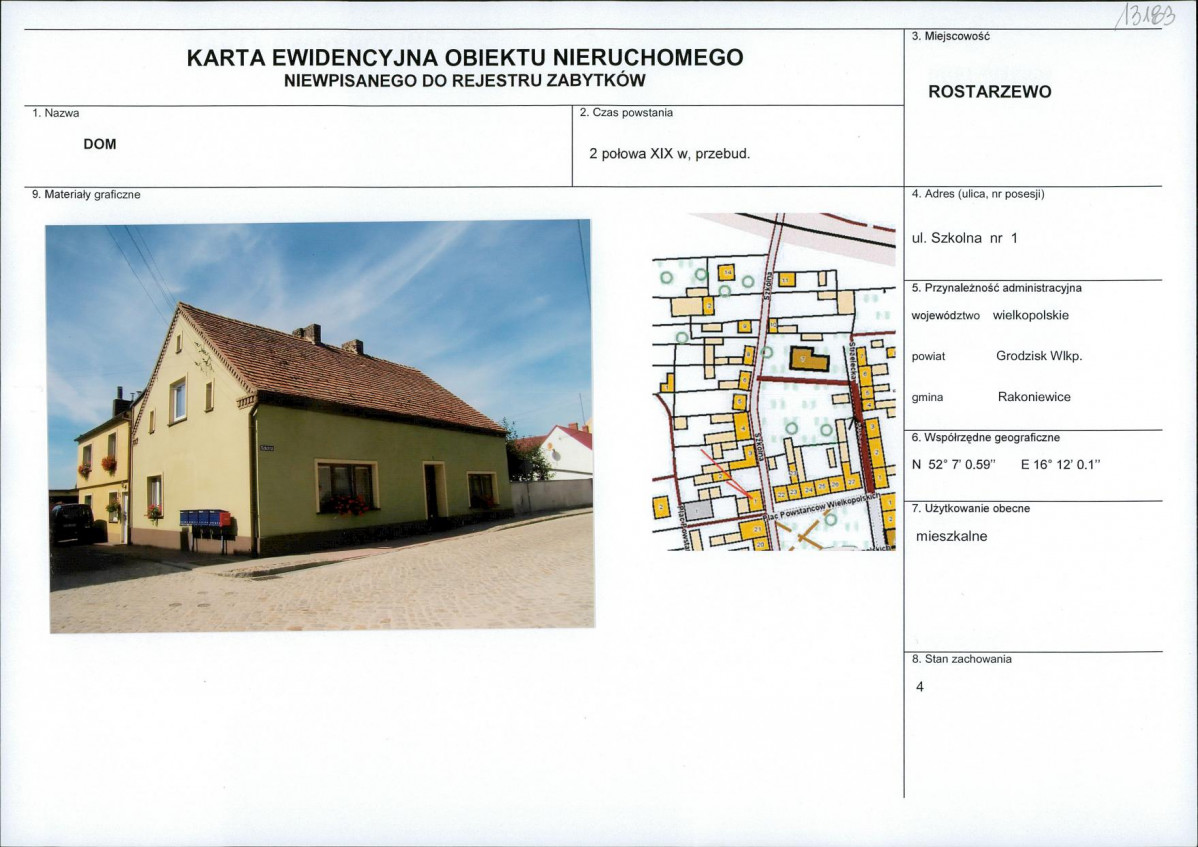
Task: Click the longitude "E 16° 12' 0.1''"
Action: 1060,464
